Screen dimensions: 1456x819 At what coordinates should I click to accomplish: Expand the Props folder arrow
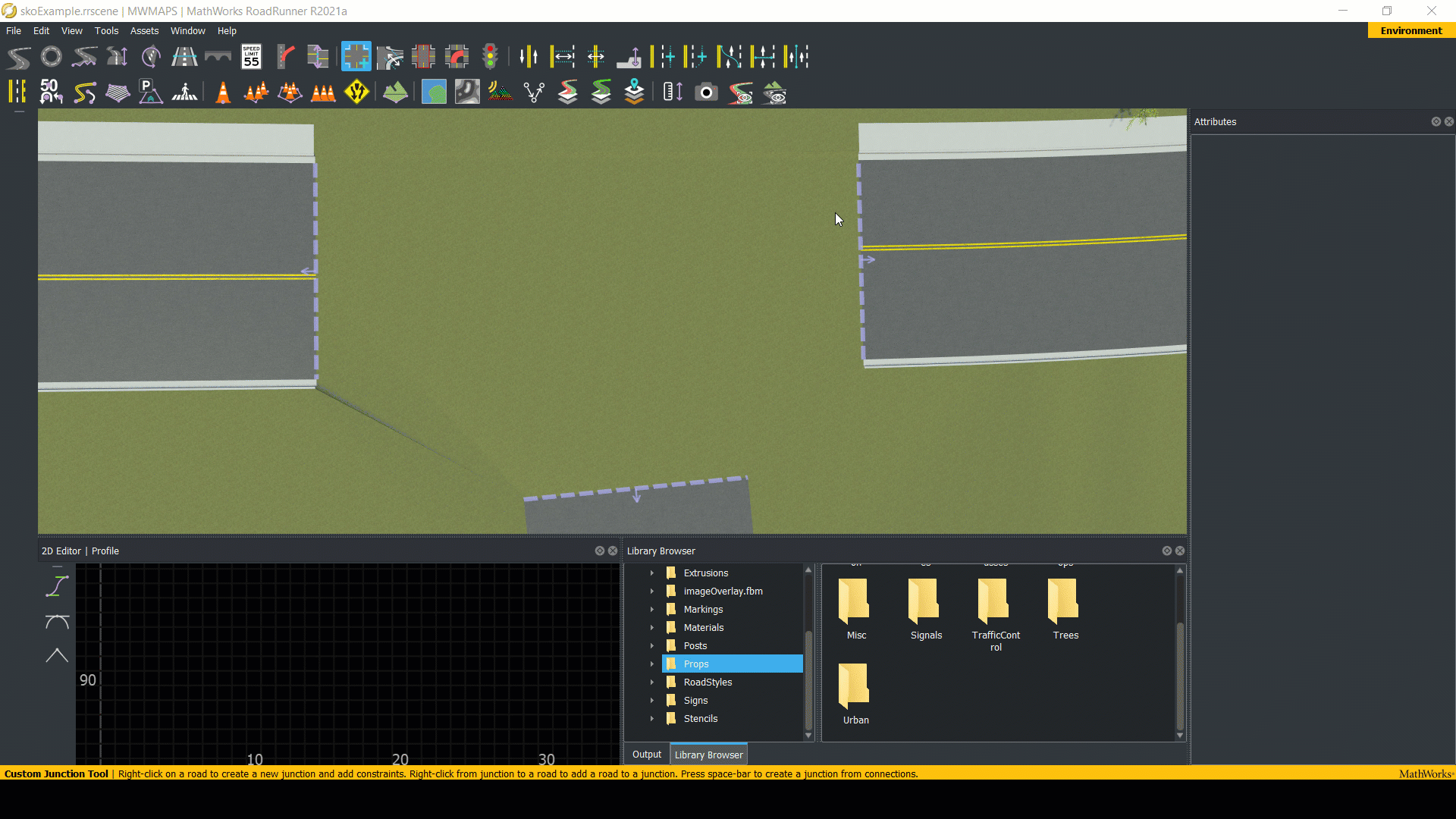(x=651, y=664)
